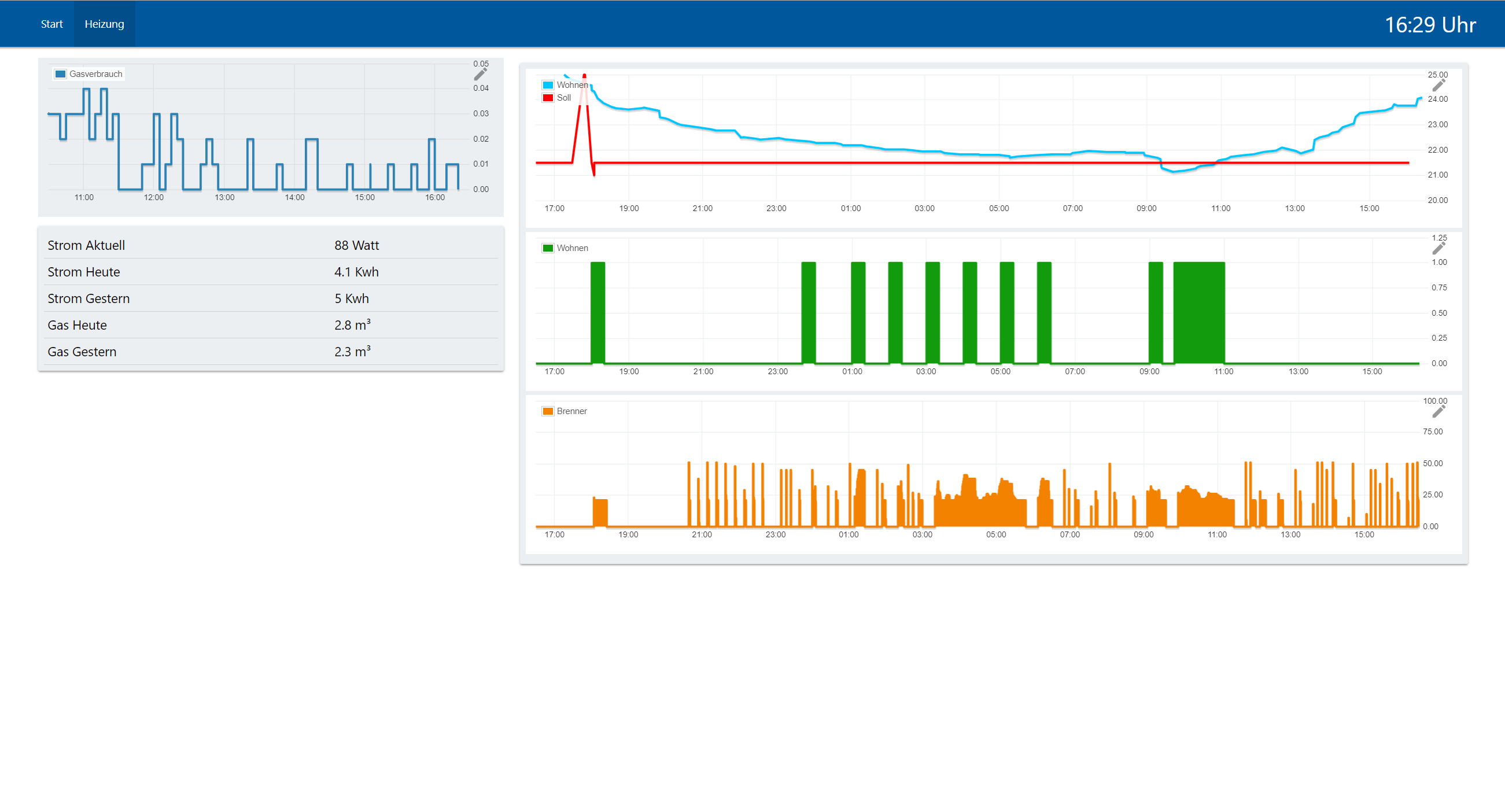The height and width of the screenshot is (812, 1505).
Task: Click the Strom Gestern 5 Kwh value
Action: pyautogui.click(x=351, y=298)
